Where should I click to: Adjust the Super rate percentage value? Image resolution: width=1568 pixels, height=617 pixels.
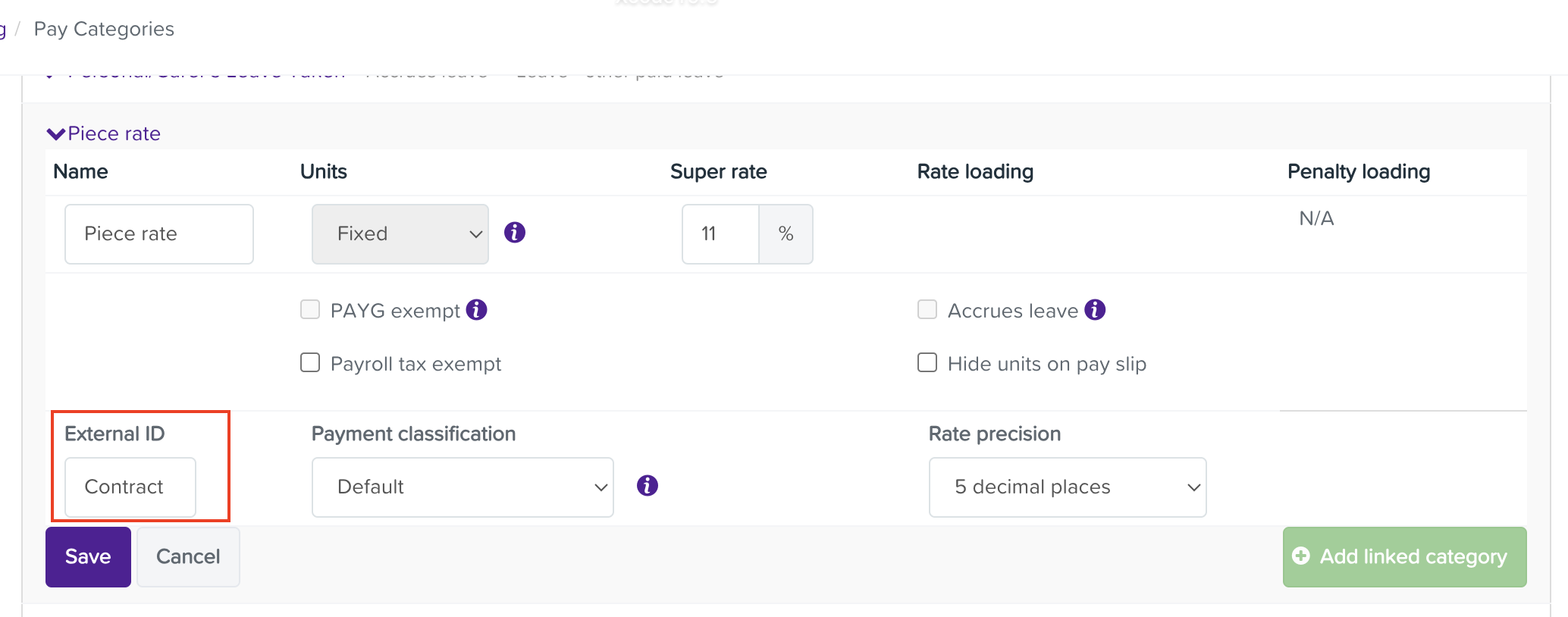pyautogui.click(x=719, y=233)
